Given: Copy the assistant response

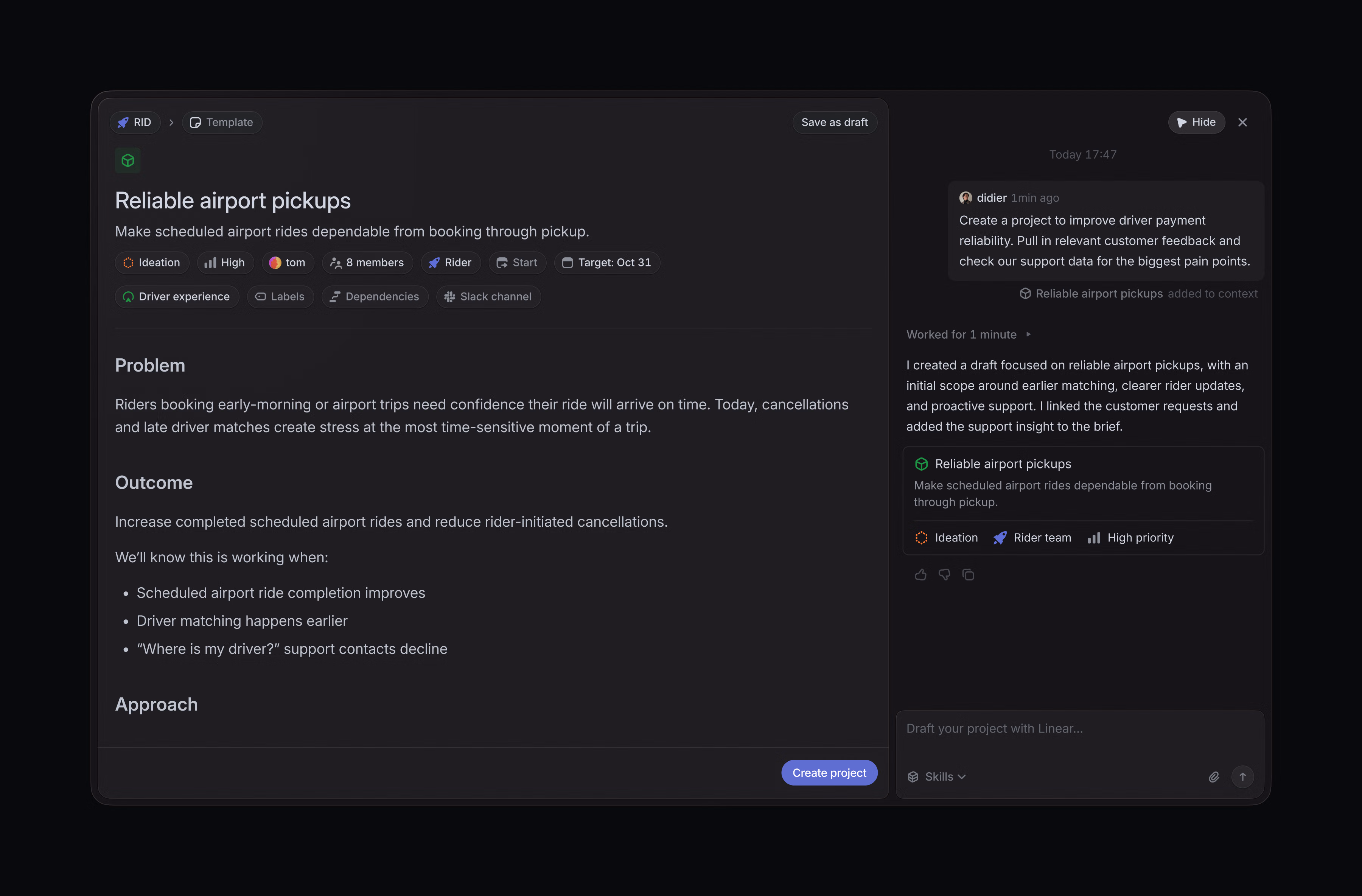Looking at the screenshot, I should coord(968,575).
